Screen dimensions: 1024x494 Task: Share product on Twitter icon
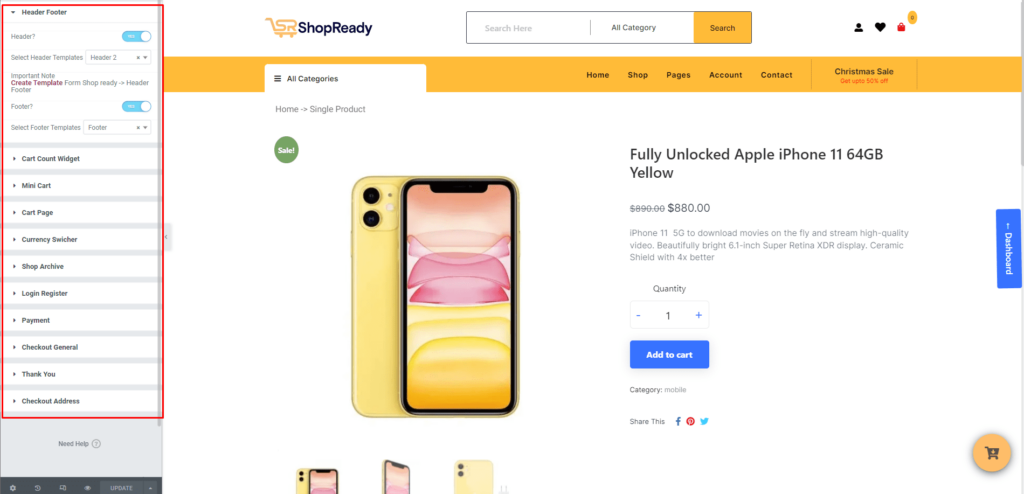click(704, 421)
